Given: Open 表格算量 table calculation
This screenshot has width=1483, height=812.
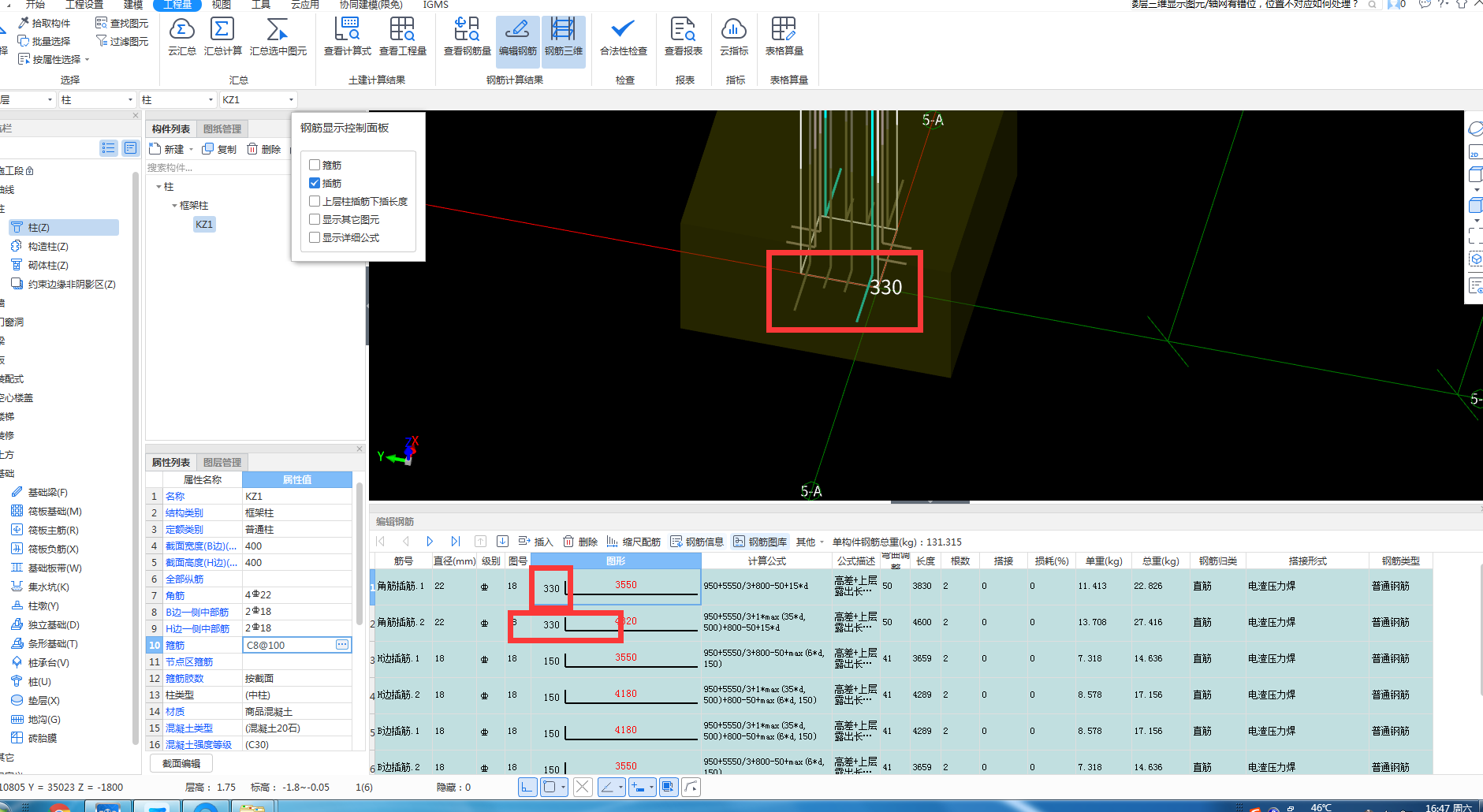Looking at the screenshot, I should tap(784, 37).
